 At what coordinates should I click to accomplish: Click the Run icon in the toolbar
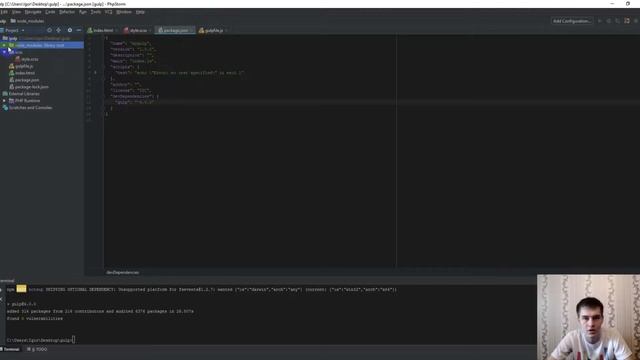(600, 21)
